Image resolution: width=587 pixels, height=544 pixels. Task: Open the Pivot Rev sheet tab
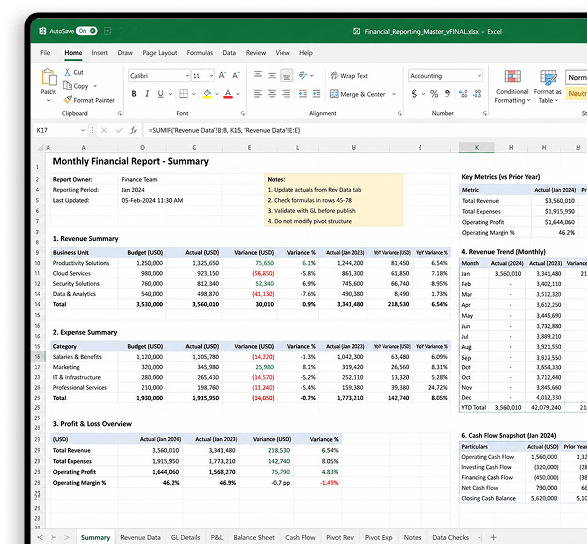click(x=340, y=537)
